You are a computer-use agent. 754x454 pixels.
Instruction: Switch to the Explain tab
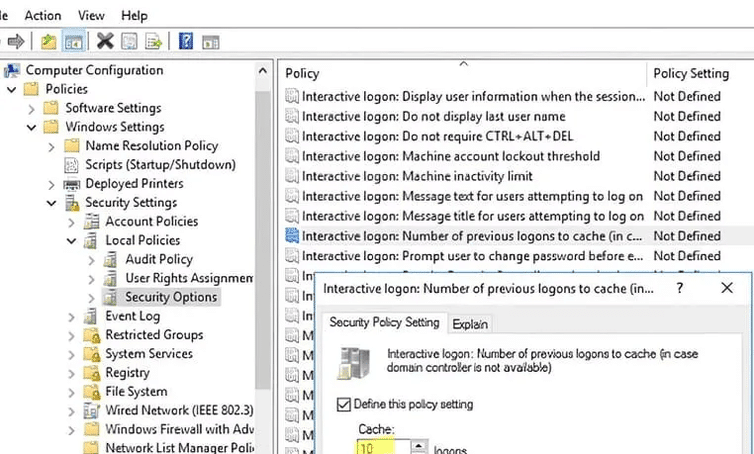pos(469,323)
